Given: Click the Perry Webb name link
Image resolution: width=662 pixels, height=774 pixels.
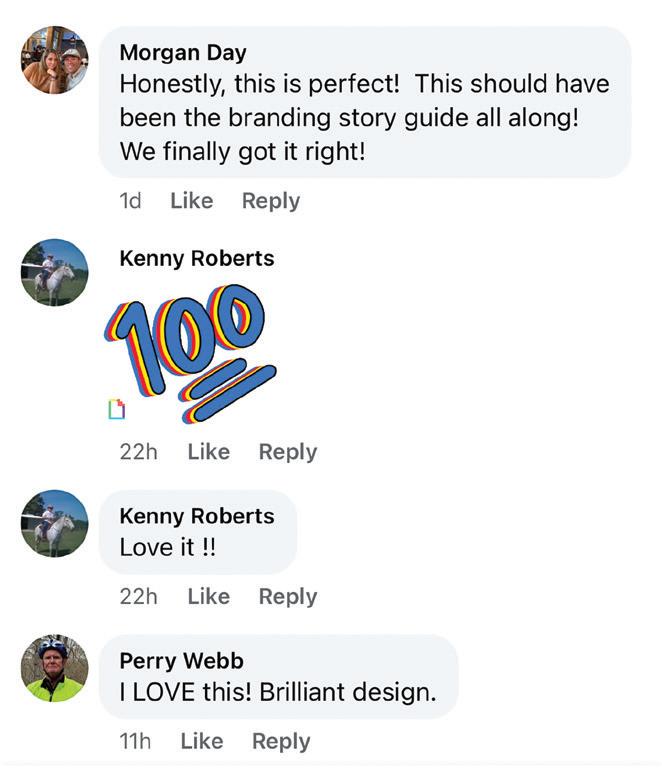Looking at the screenshot, I should 181,661.
